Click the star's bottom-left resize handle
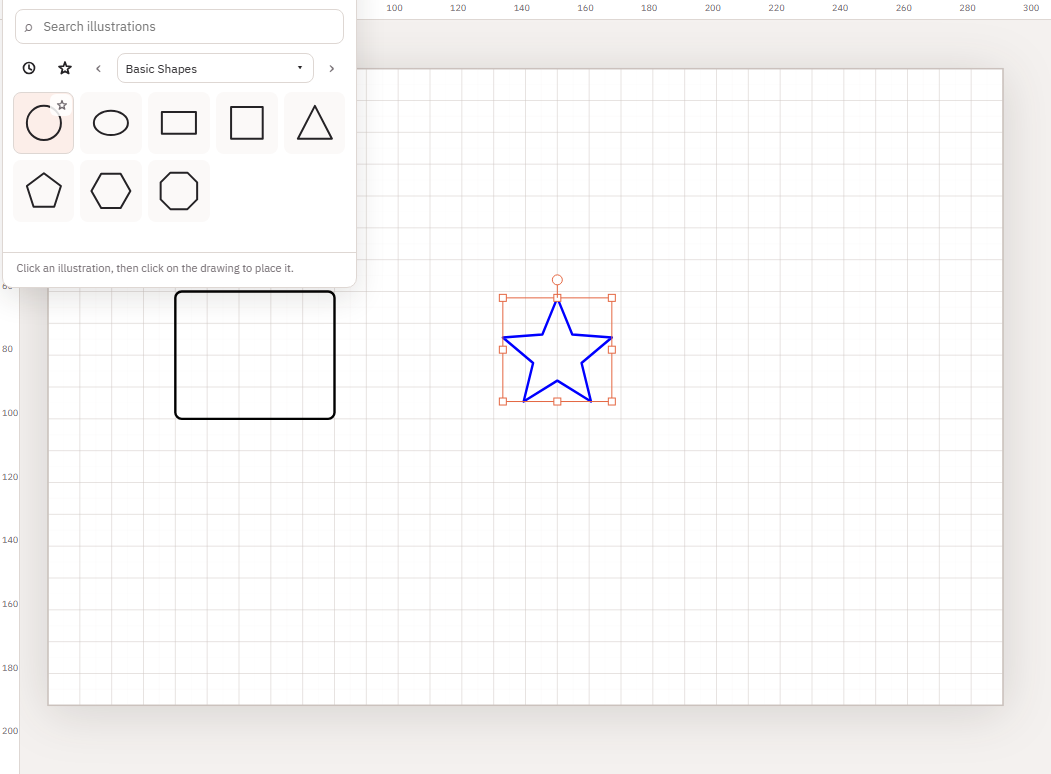The height and width of the screenshot is (774, 1051). 503,401
